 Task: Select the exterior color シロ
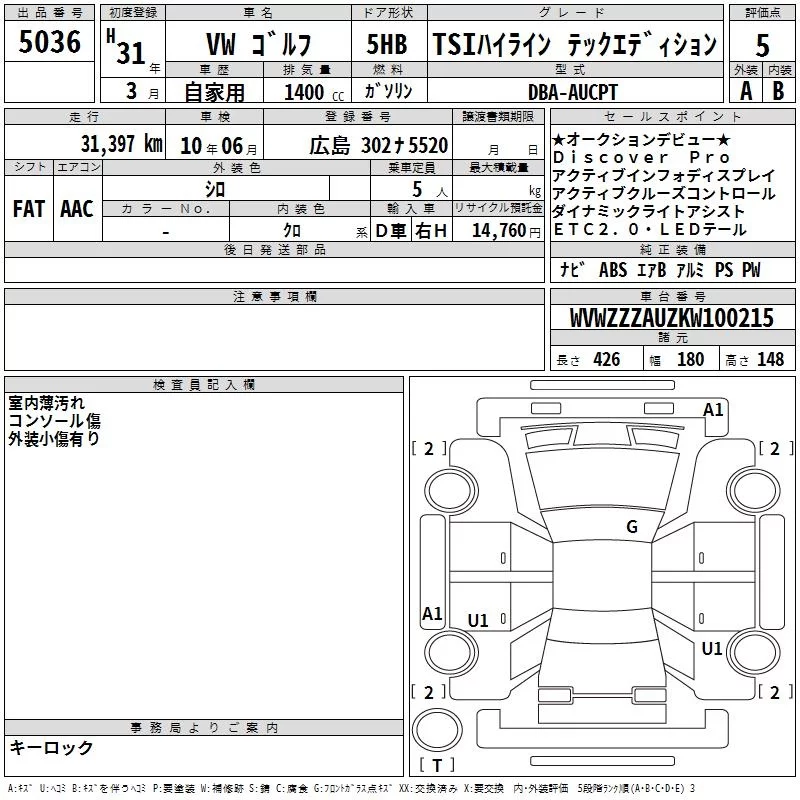tap(215, 189)
